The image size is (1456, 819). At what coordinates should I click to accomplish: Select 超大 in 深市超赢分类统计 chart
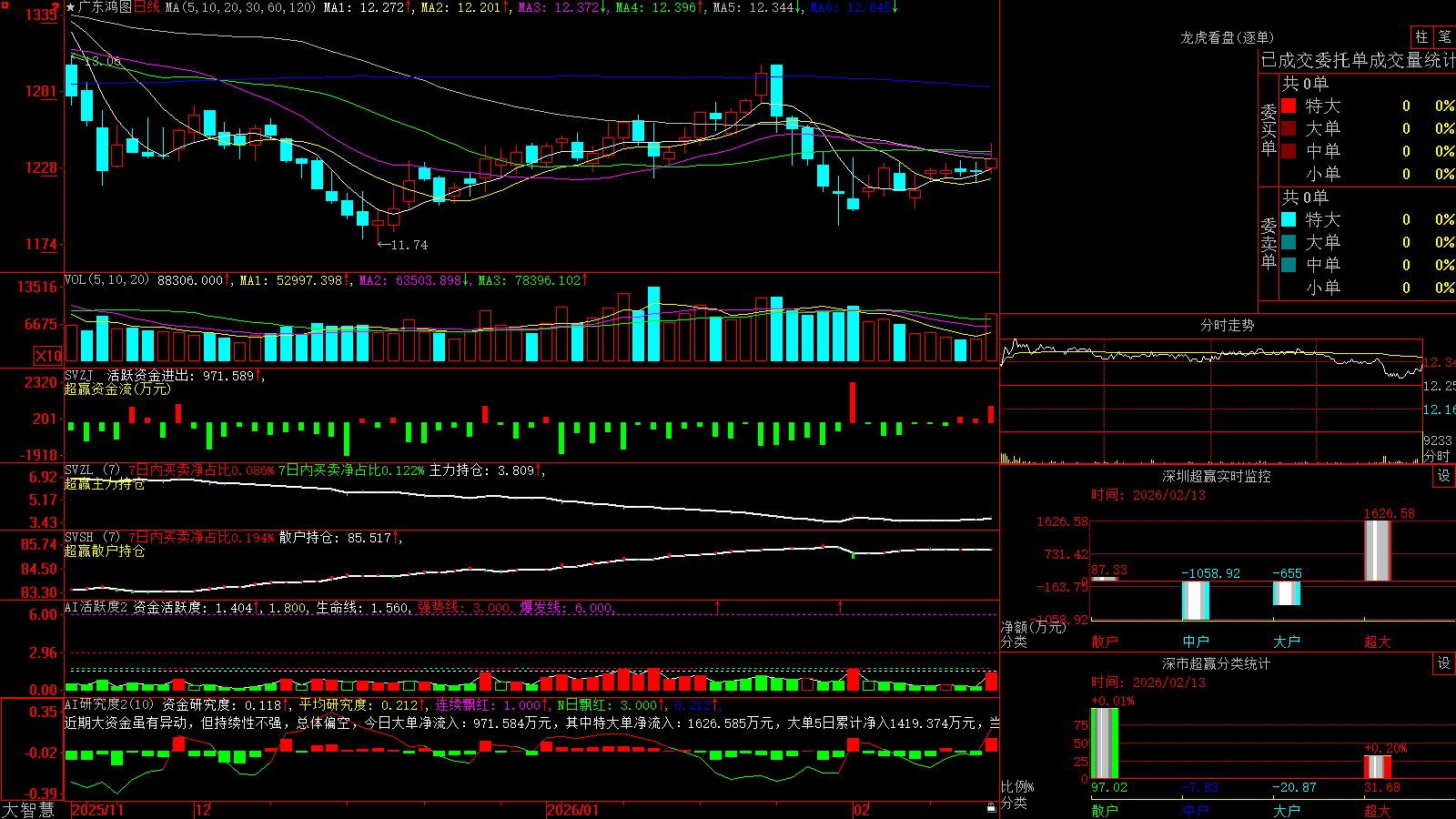(1378, 810)
